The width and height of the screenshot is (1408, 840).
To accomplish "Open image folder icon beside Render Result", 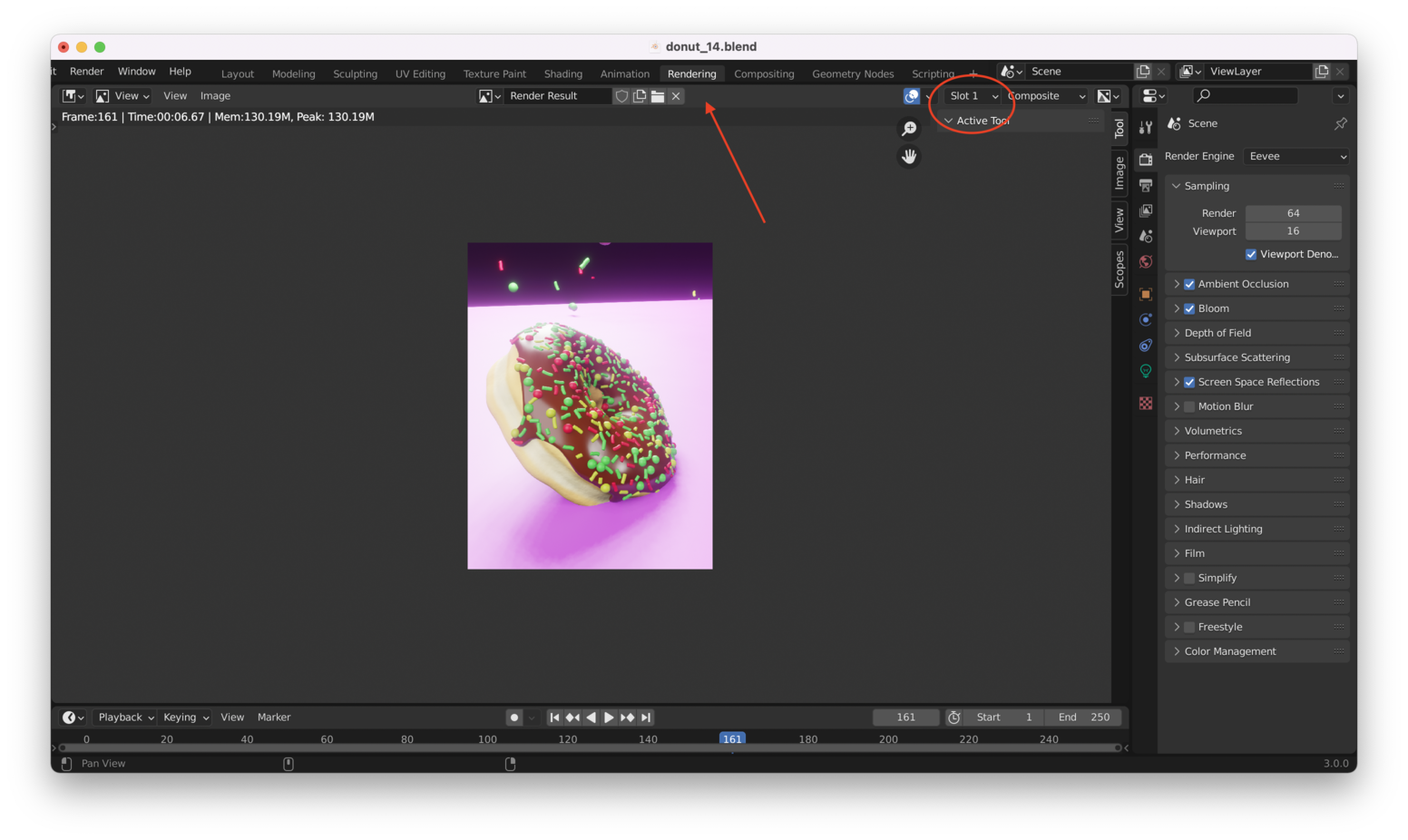I will coord(658,96).
